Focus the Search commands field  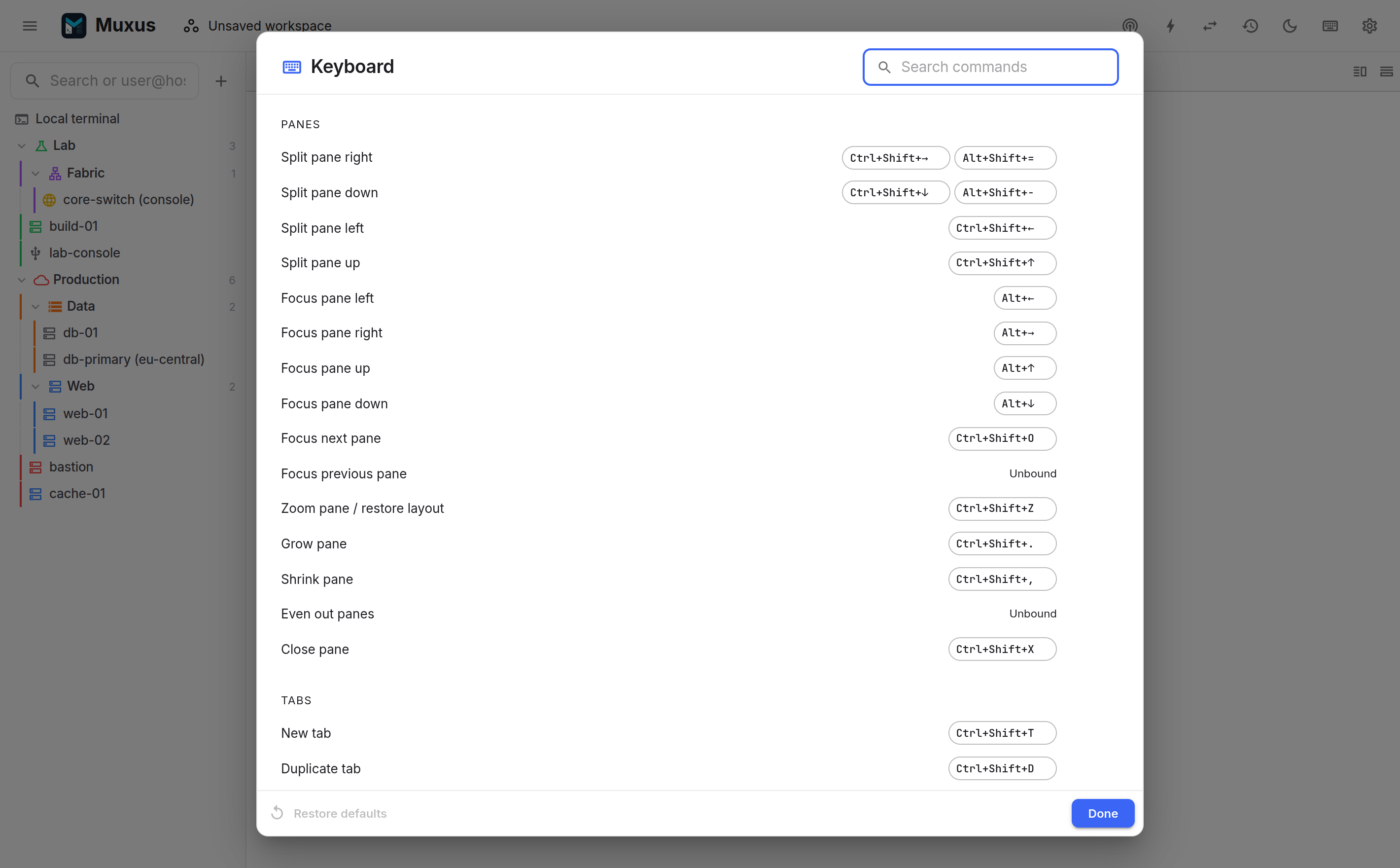(x=990, y=67)
